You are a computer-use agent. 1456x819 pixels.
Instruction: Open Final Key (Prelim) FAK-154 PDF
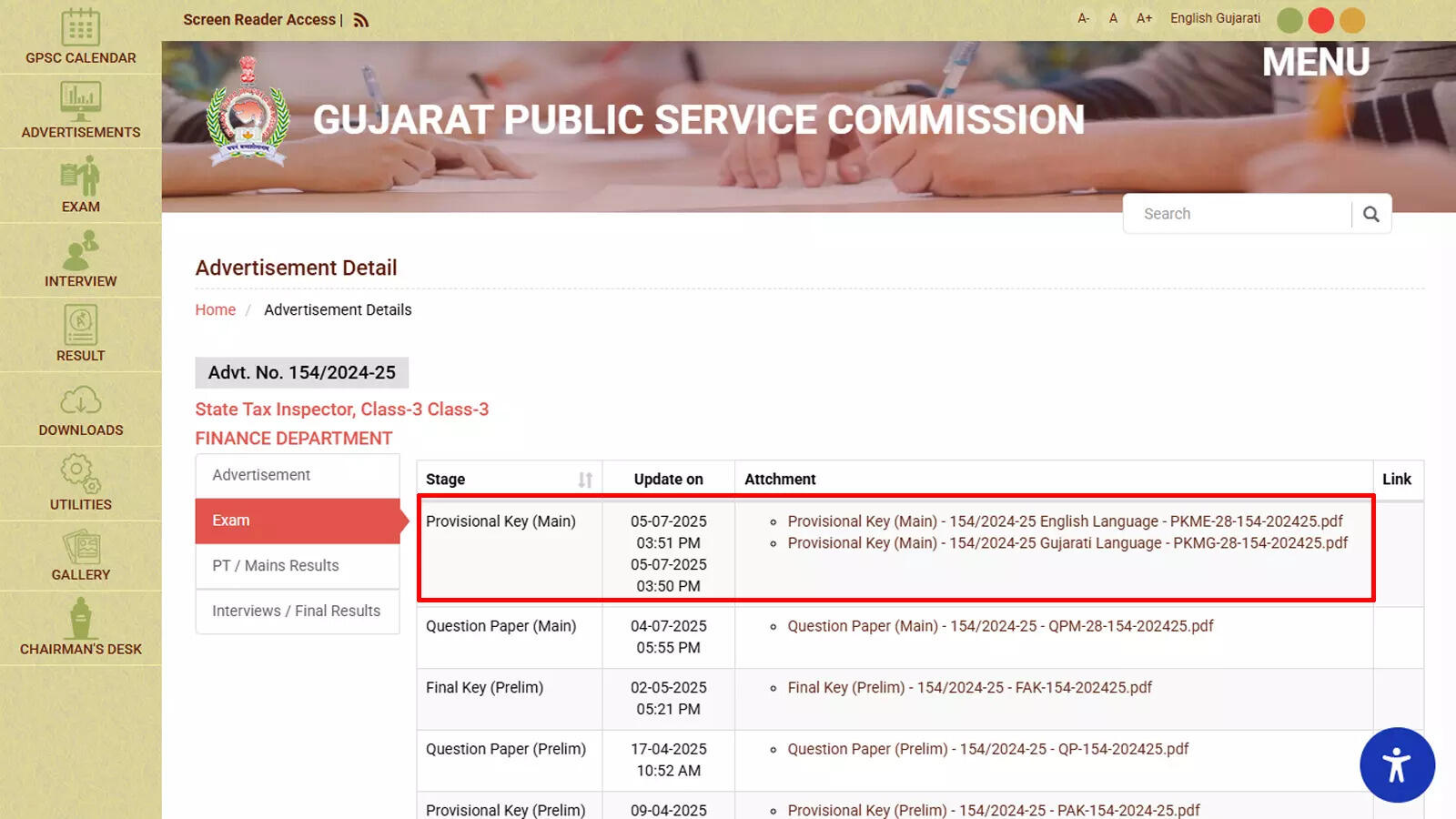[x=969, y=688]
